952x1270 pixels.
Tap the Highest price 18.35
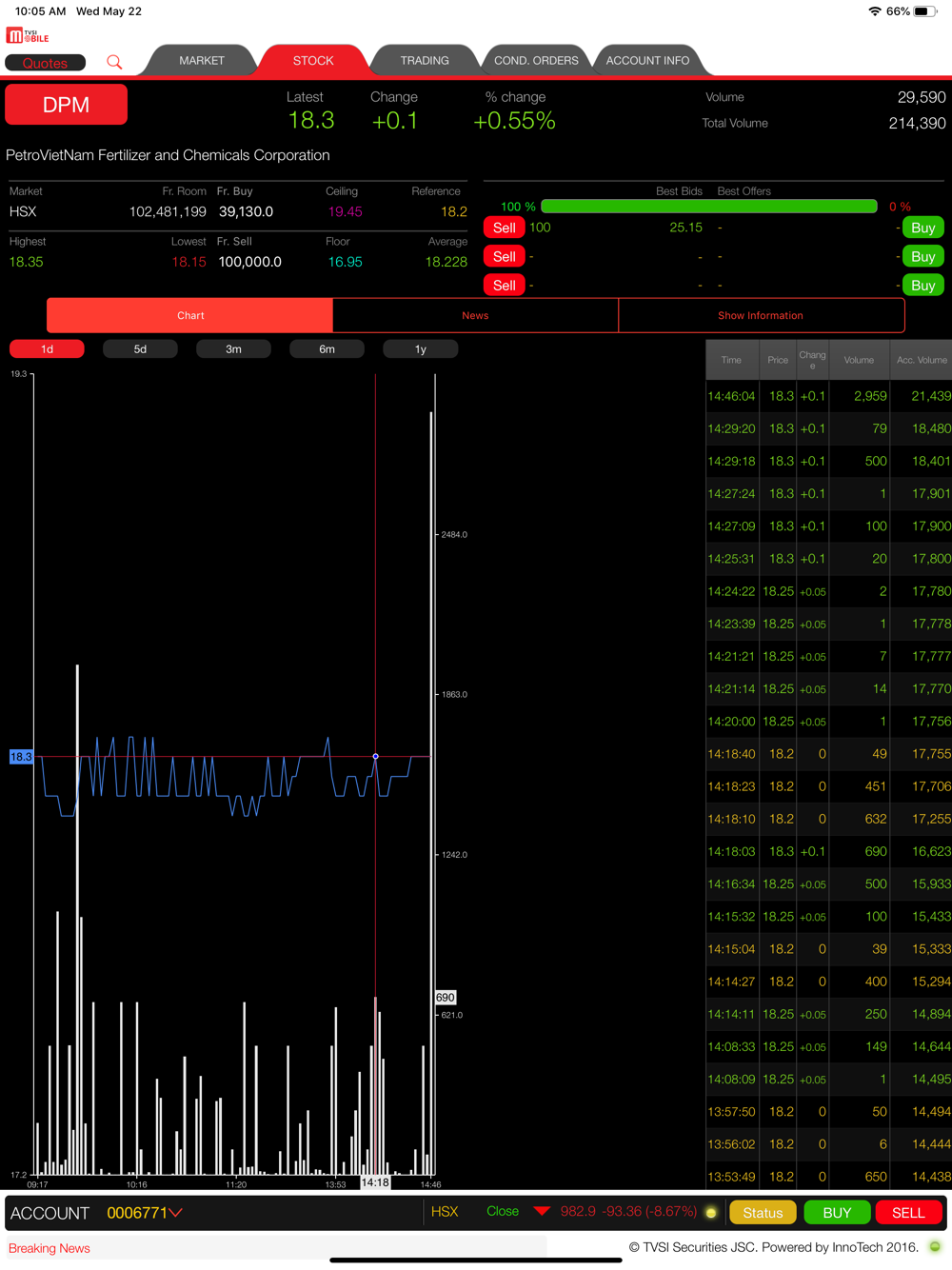coord(27,262)
